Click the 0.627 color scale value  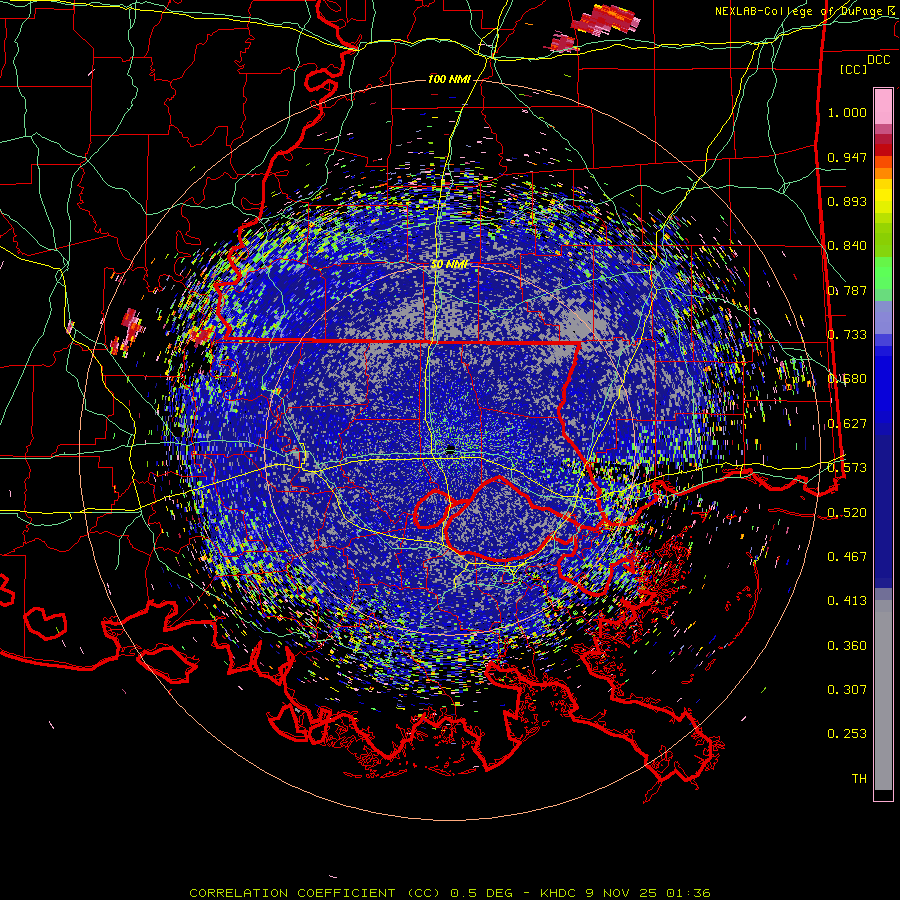(847, 424)
